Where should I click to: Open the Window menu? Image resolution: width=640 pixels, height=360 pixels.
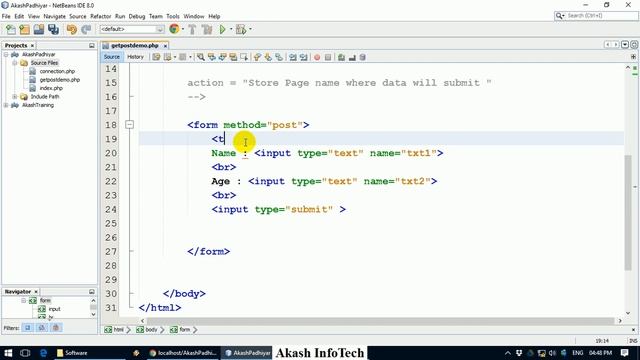[193, 16]
